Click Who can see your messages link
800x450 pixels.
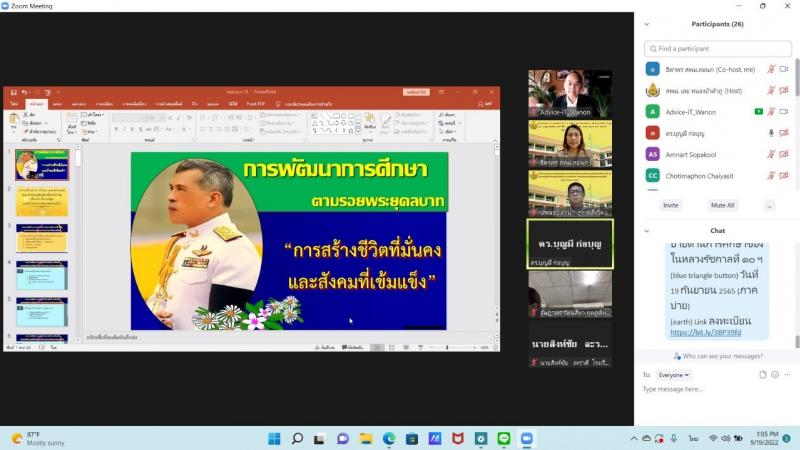tap(718, 356)
